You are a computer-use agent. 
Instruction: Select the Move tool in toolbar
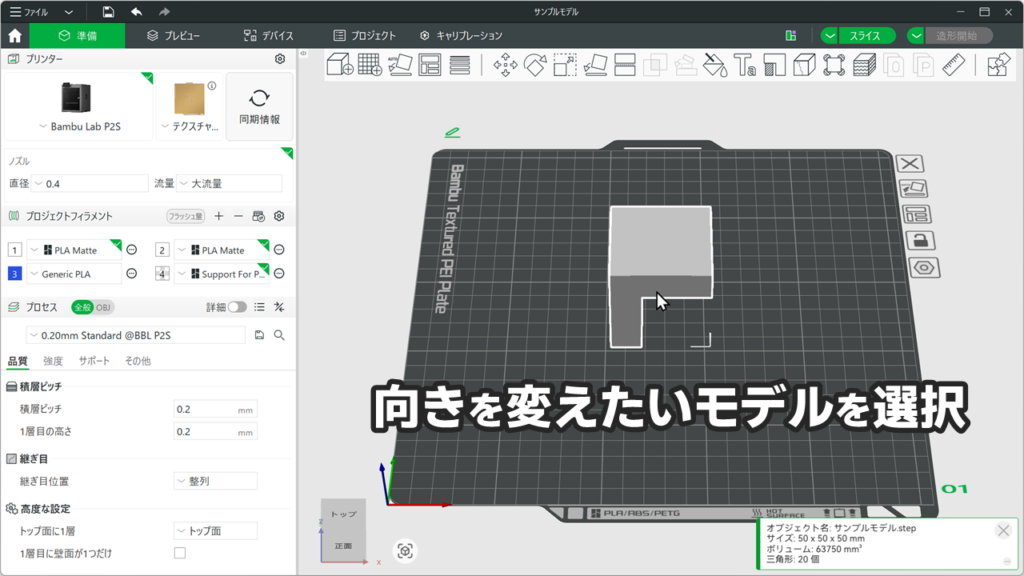(x=505, y=66)
